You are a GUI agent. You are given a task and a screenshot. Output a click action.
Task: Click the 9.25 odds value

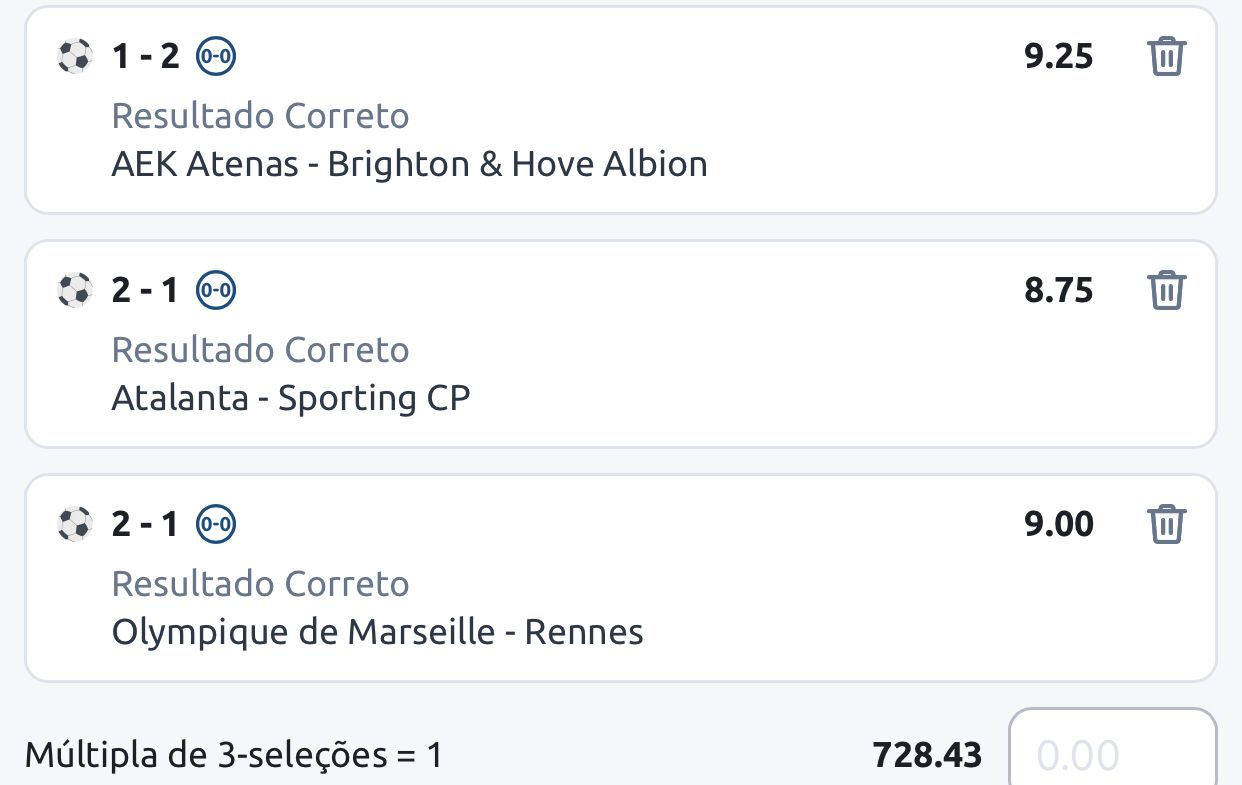click(x=1059, y=56)
